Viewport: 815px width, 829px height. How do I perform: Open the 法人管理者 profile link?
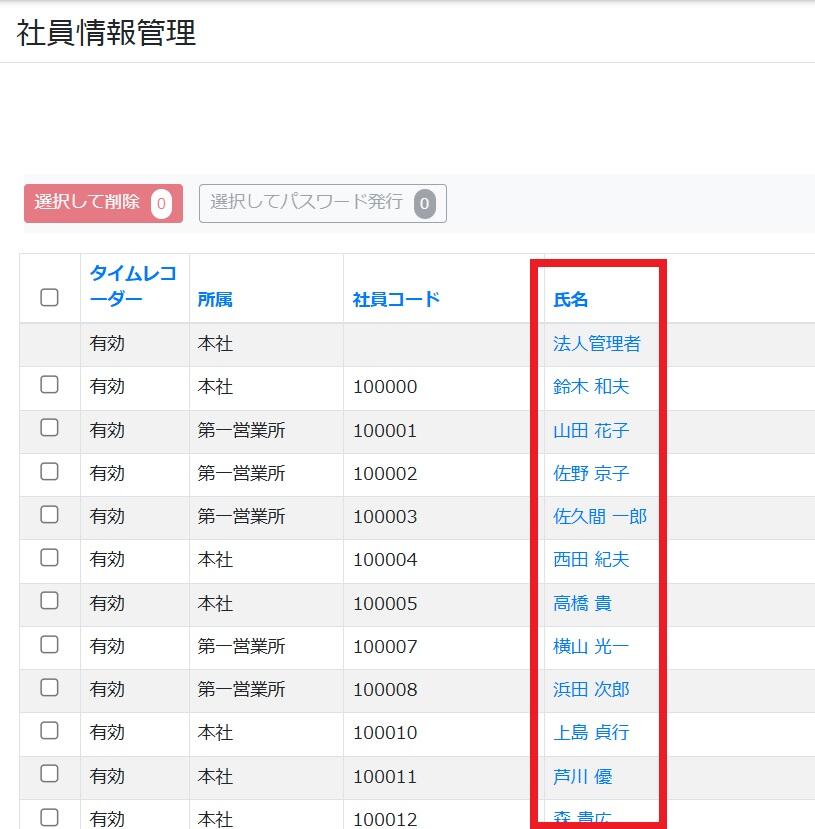[x=596, y=343]
